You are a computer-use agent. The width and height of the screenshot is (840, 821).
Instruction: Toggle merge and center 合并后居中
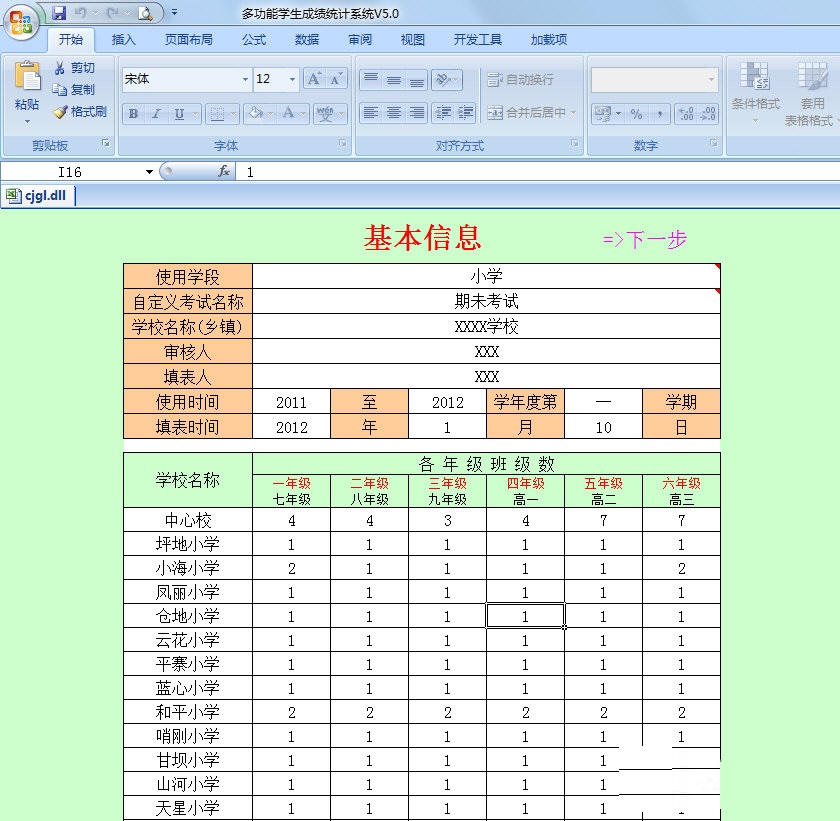point(527,112)
